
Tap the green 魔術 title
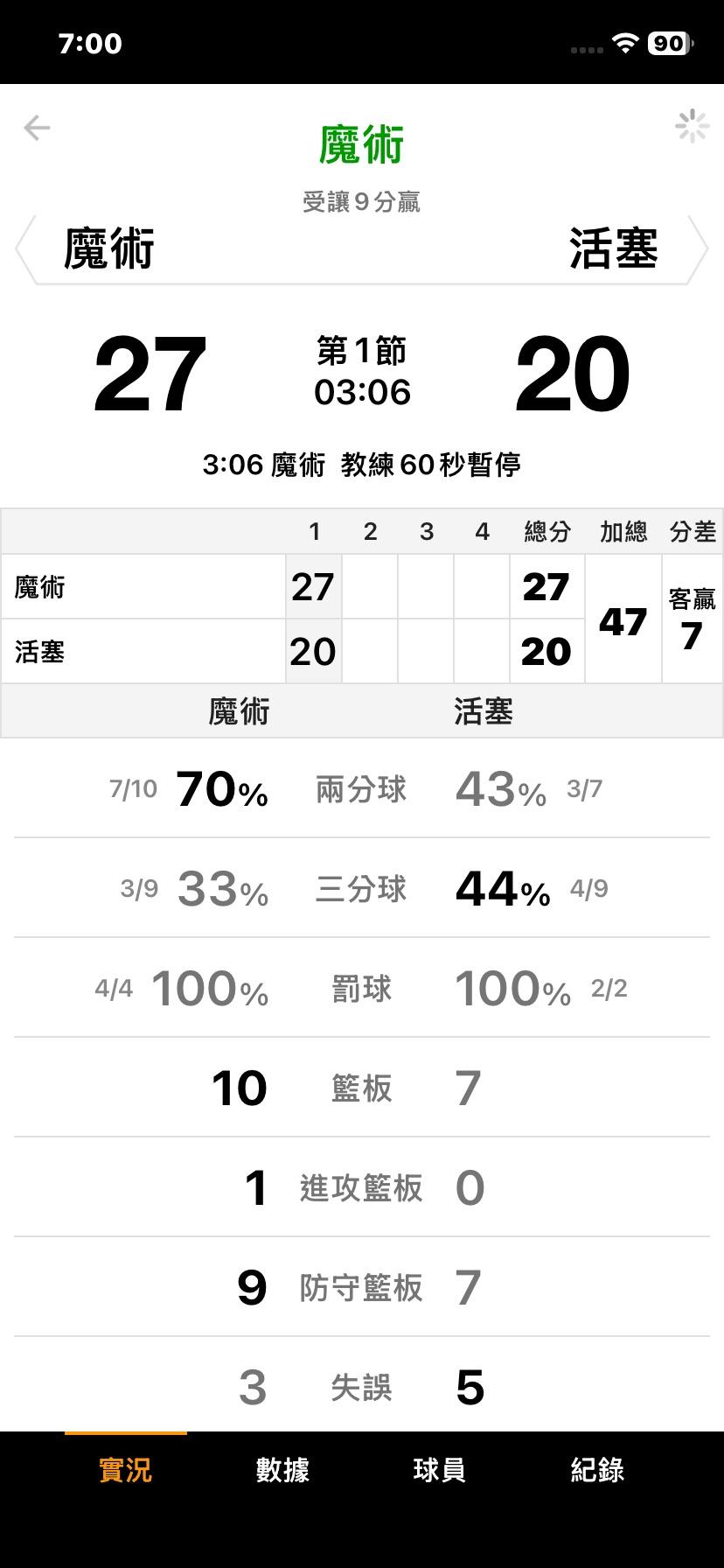coord(361,145)
